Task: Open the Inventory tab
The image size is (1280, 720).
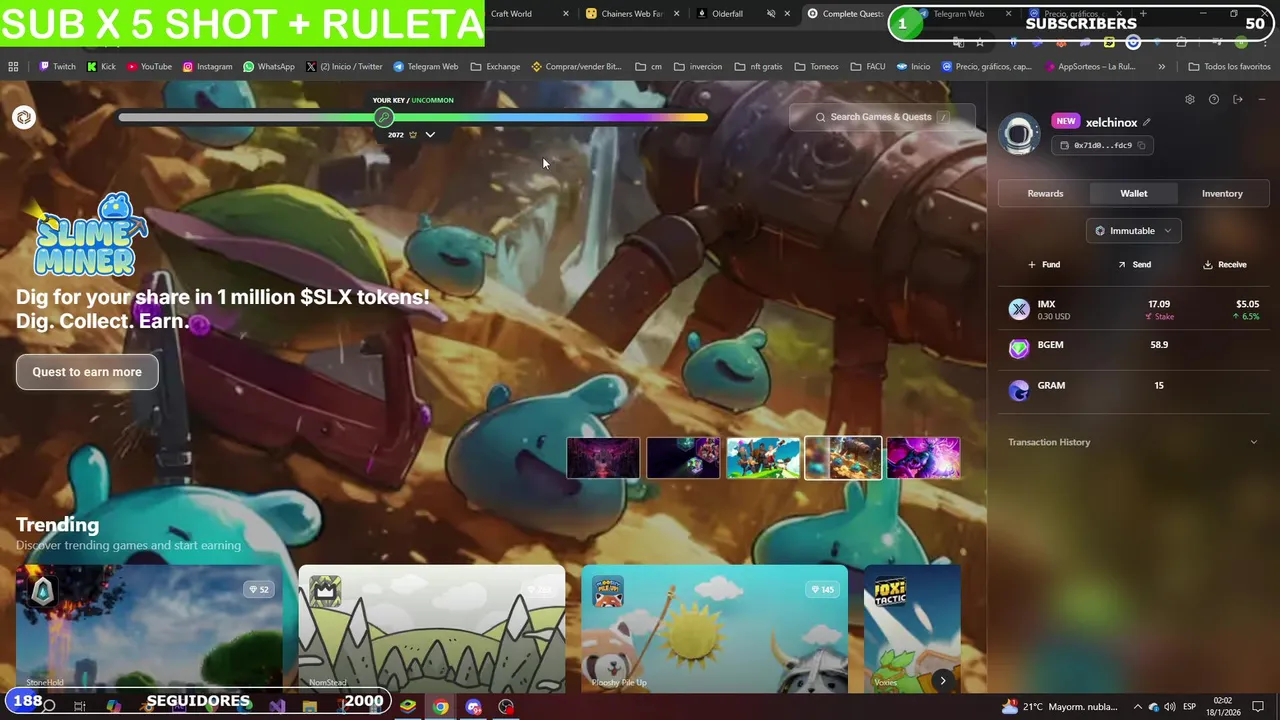Action: pos(1222,194)
